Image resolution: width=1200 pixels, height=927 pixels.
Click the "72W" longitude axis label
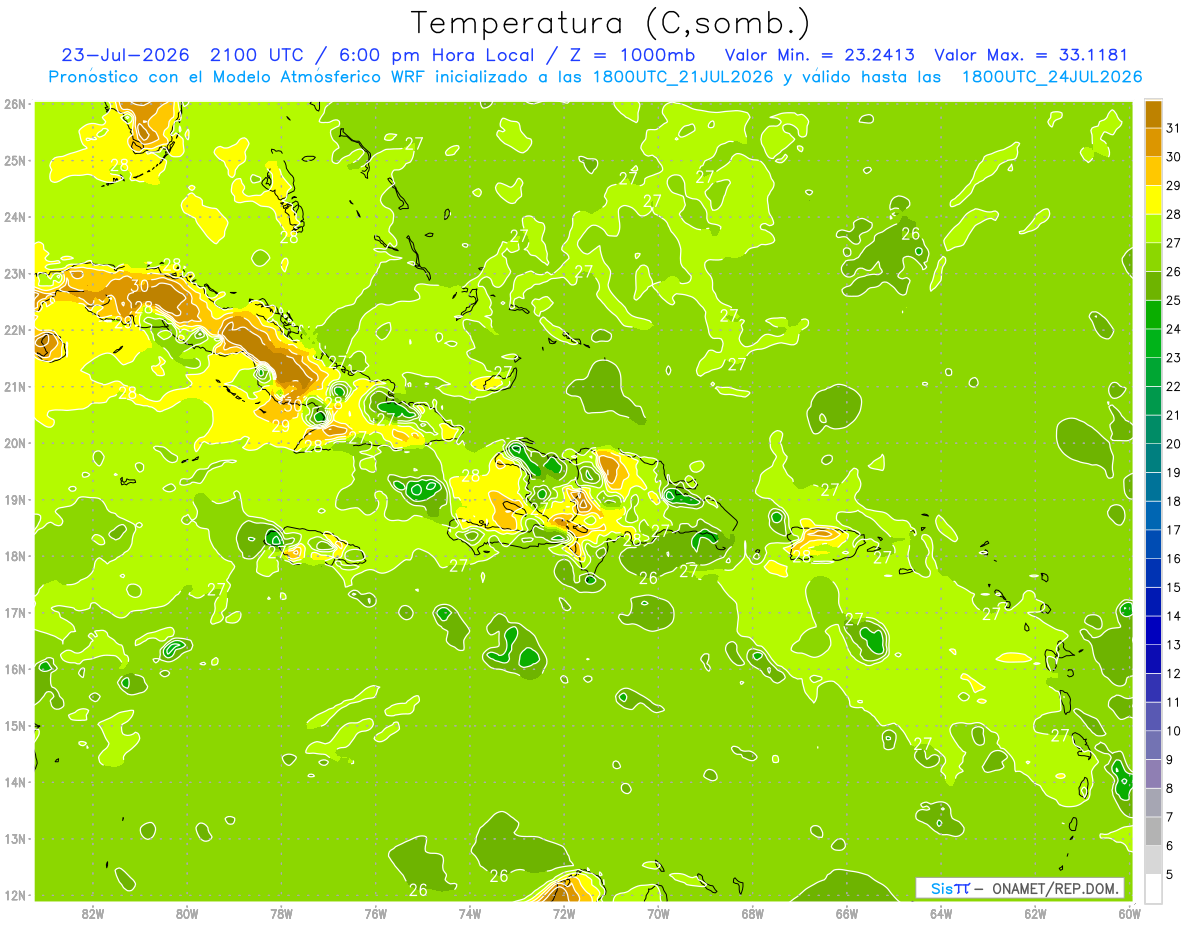(564, 913)
